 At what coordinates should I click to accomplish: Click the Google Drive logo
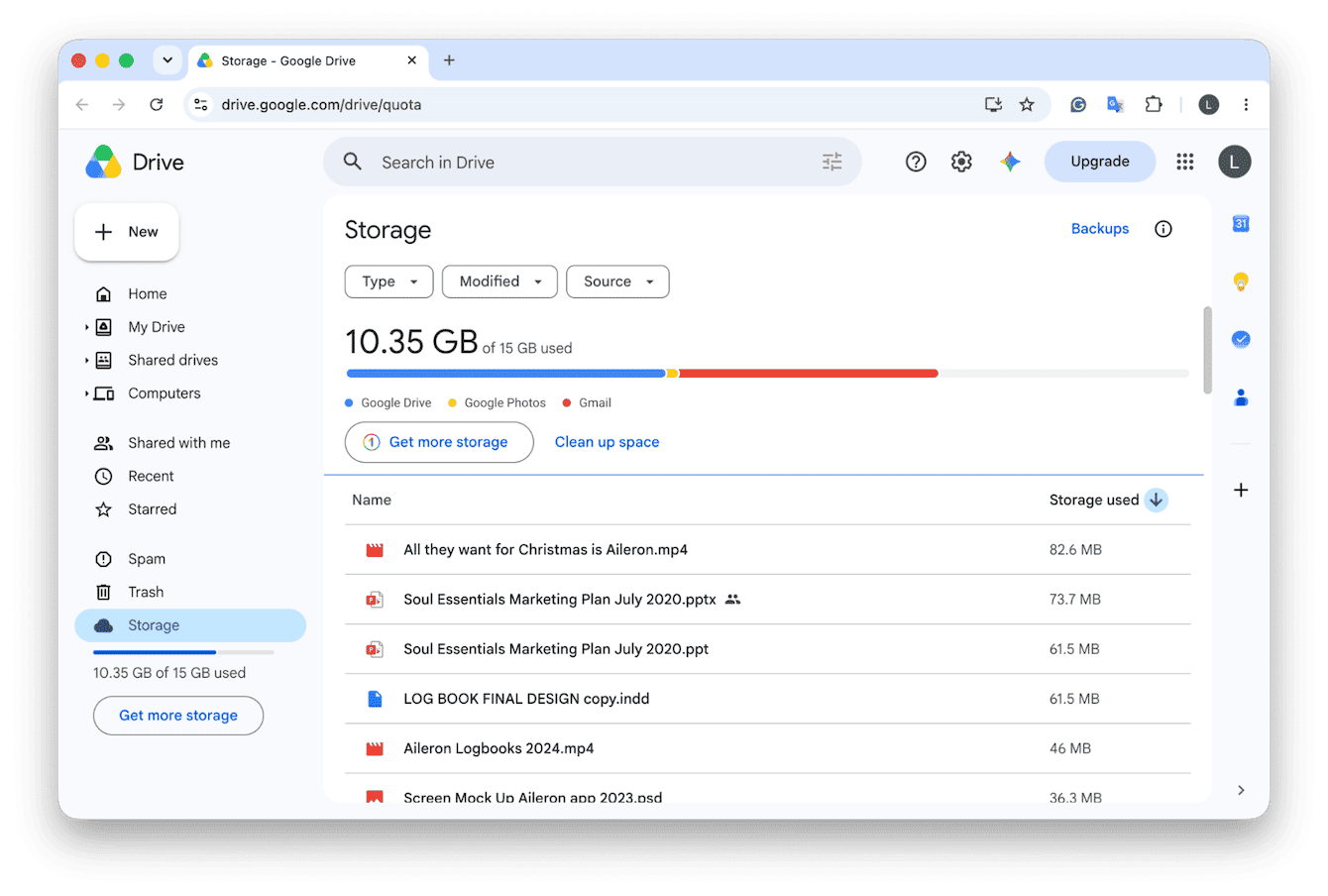click(103, 162)
